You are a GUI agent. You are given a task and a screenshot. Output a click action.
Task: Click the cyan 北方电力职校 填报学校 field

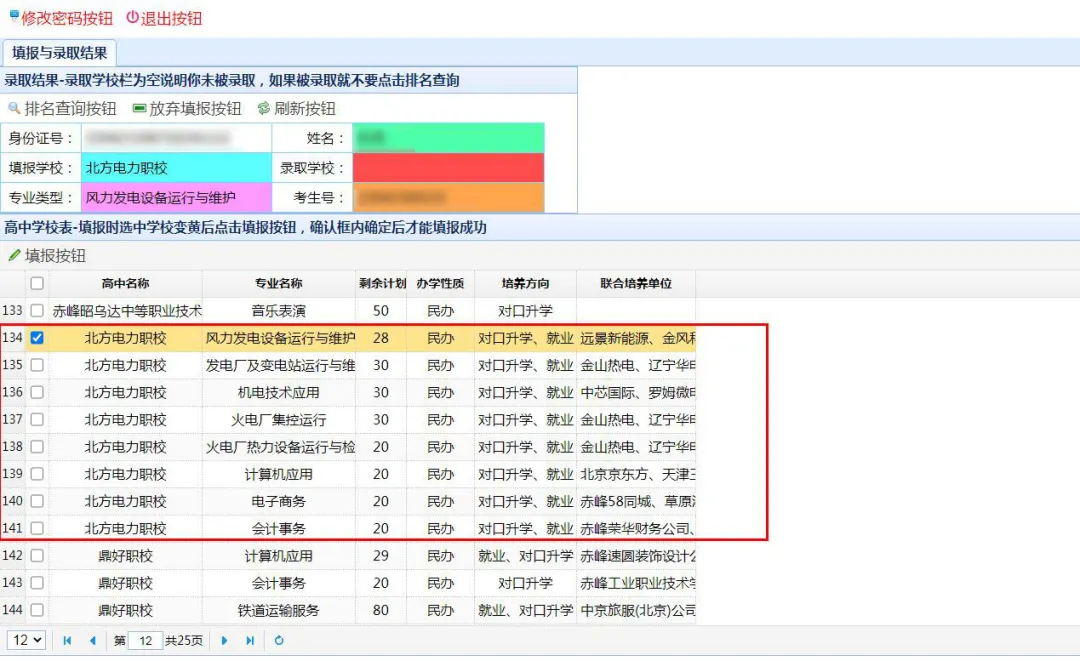click(176, 168)
